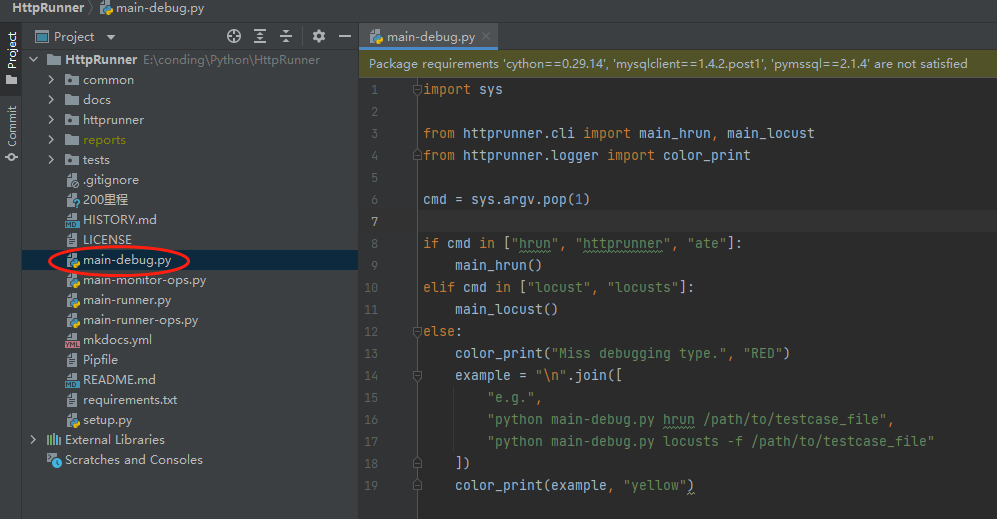Image resolution: width=997 pixels, height=519 pixels.
Task: Click "Miss debugging type." string
Action: (x=638, y=353)
